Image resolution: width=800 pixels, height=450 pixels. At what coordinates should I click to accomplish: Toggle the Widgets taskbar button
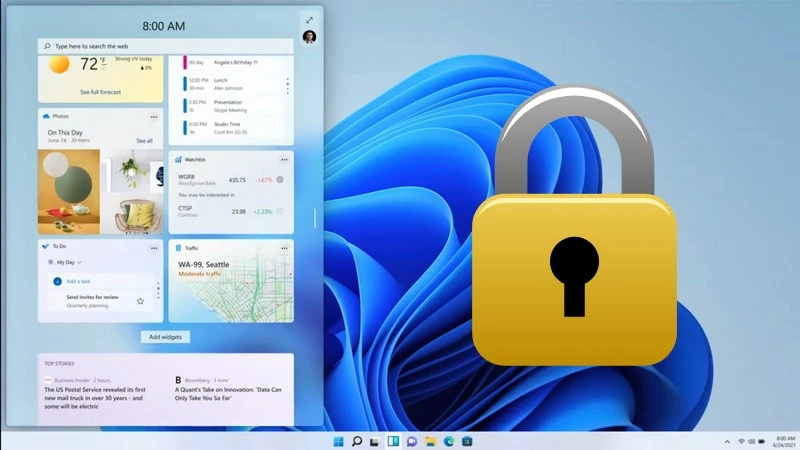pyautogui.click(x=393, y=441)
